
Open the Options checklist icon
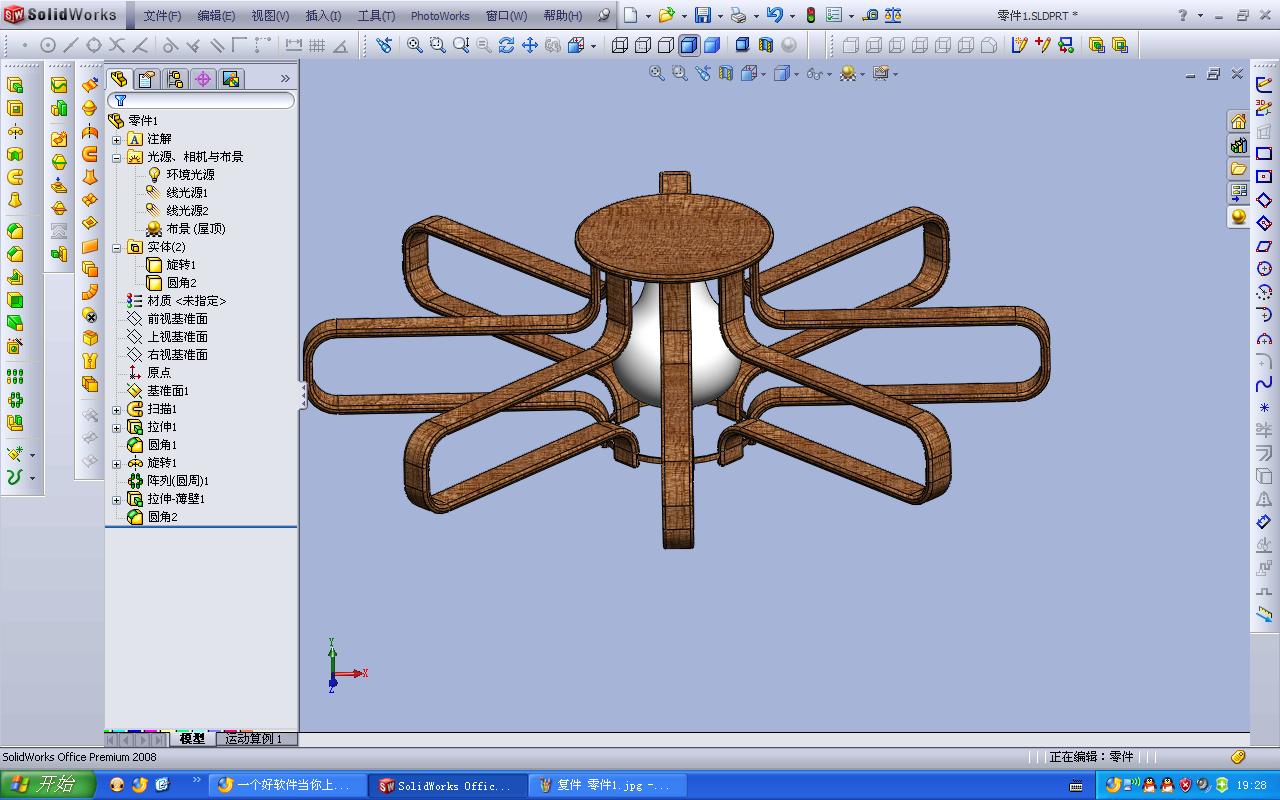[x=833, y=15]
